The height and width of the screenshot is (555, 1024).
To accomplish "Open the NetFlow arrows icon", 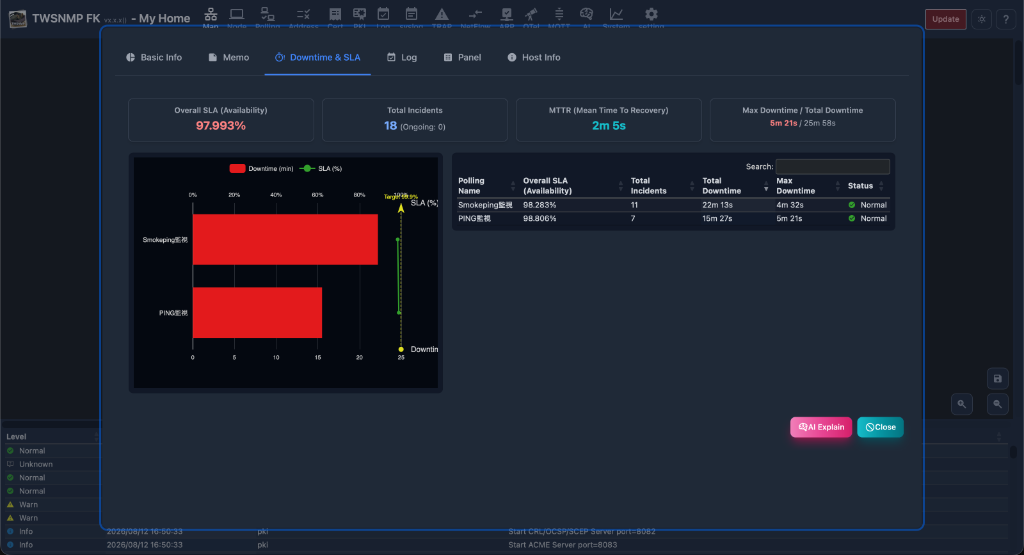I will tap(475, 14).
